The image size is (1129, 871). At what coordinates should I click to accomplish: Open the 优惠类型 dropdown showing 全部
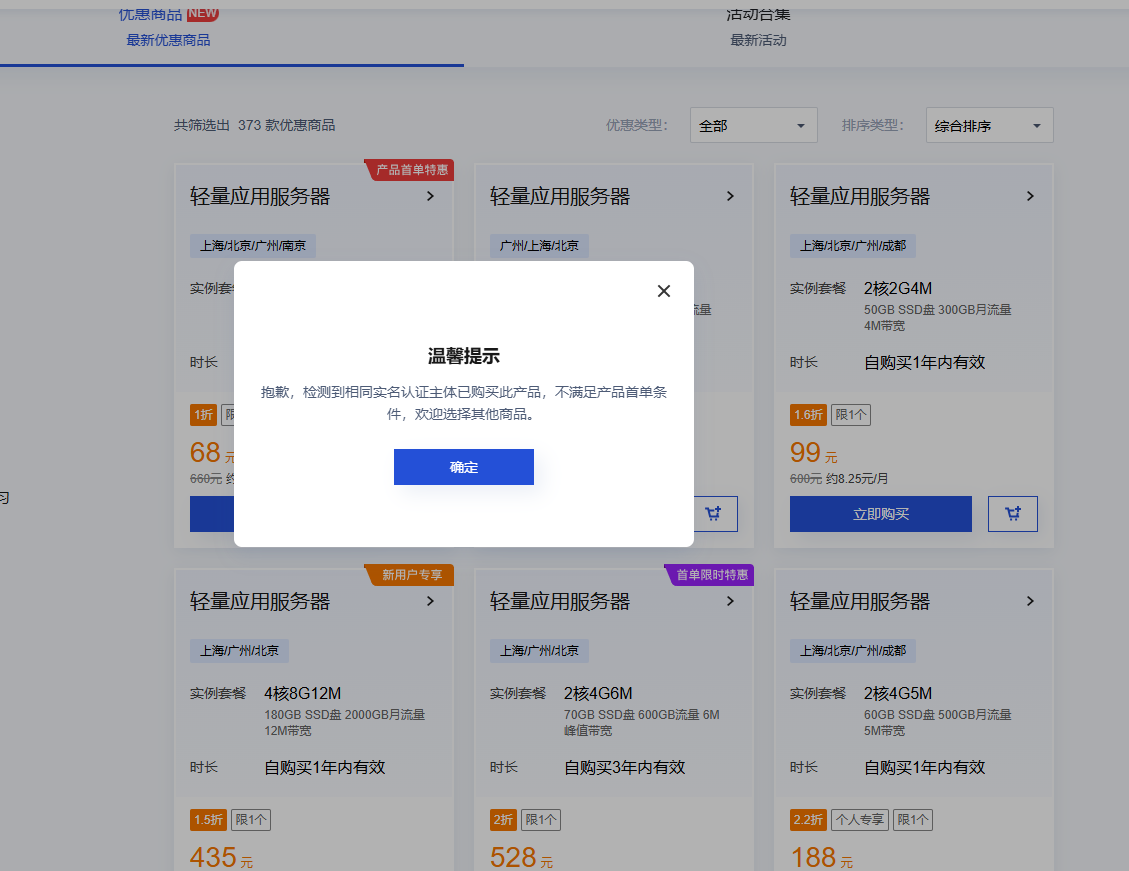click(x=753, y=125)
